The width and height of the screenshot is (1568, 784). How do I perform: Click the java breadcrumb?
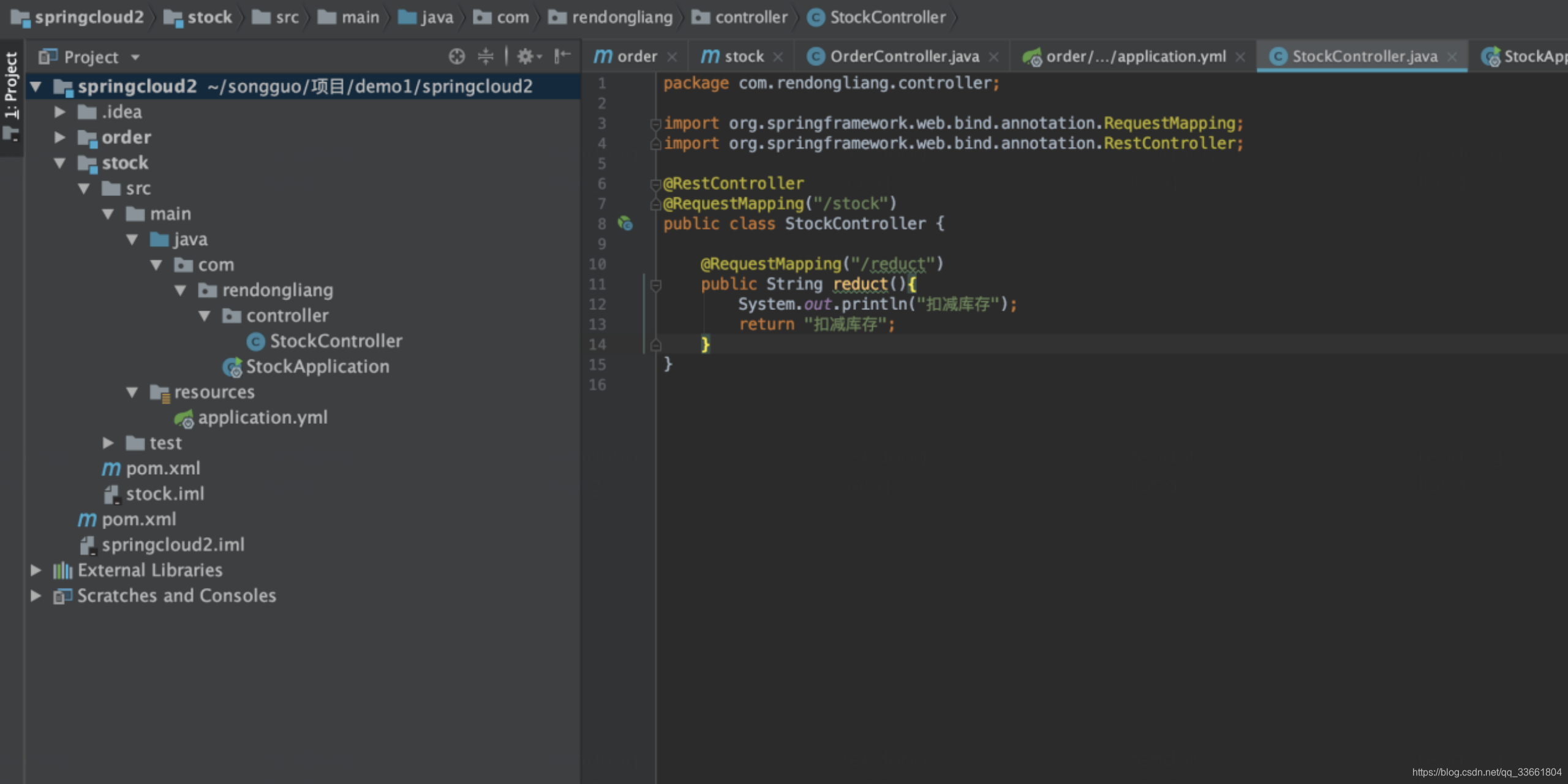click(x=426, y=18)
